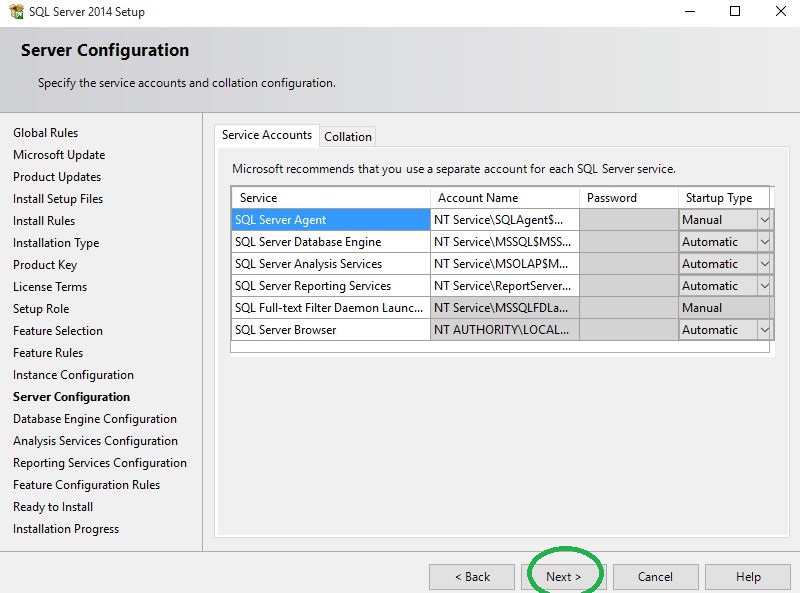Cancel the SQL Server setup

(x=656, y=577)
